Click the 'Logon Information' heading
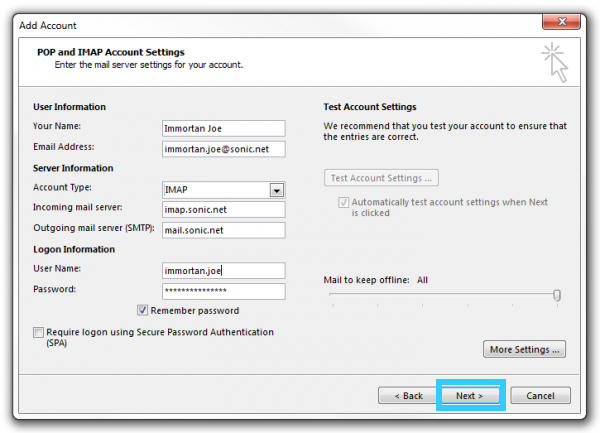 (74, 249)
